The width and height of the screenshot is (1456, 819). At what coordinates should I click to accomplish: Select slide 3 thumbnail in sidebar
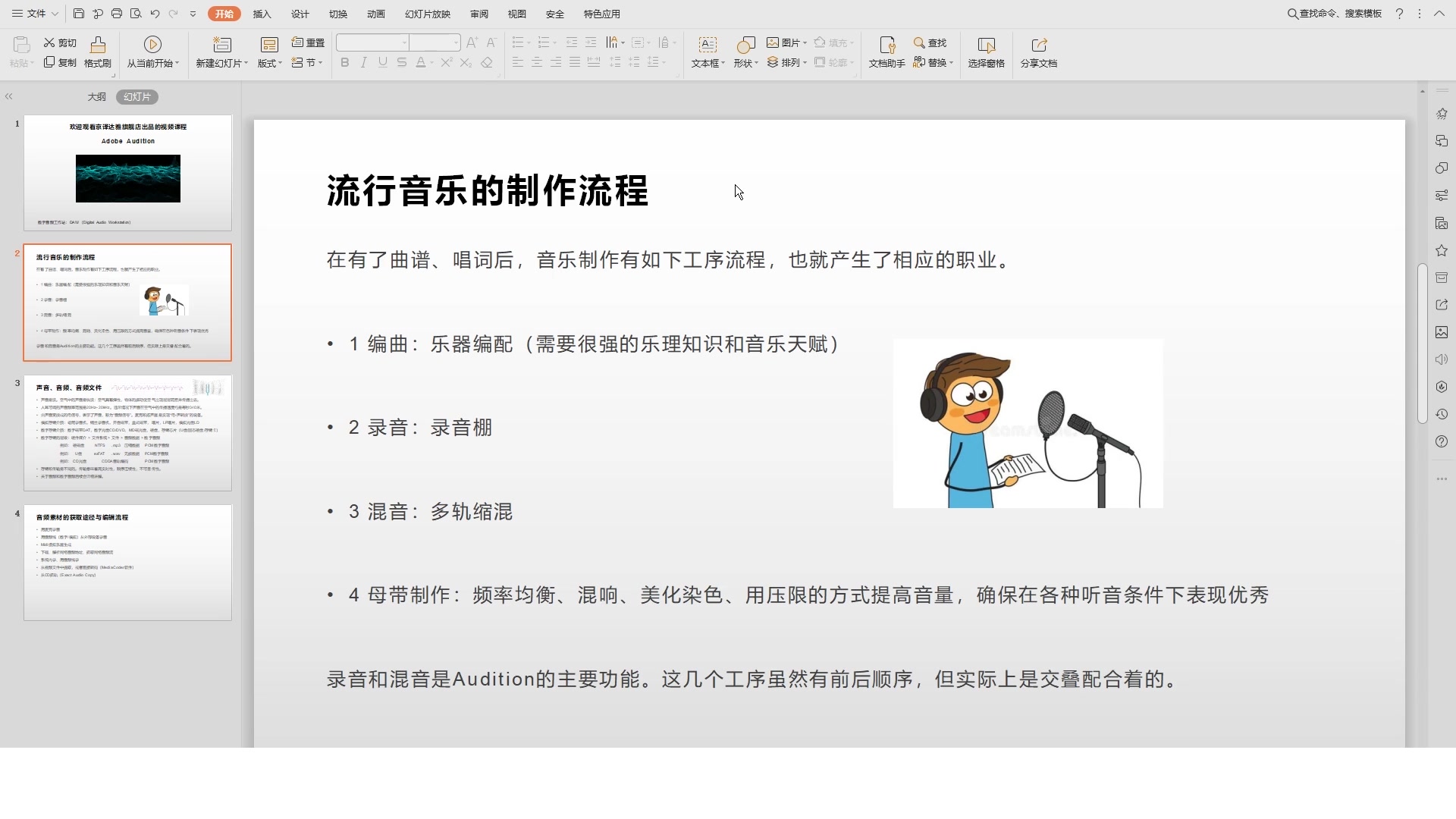(x=127, y=432)
